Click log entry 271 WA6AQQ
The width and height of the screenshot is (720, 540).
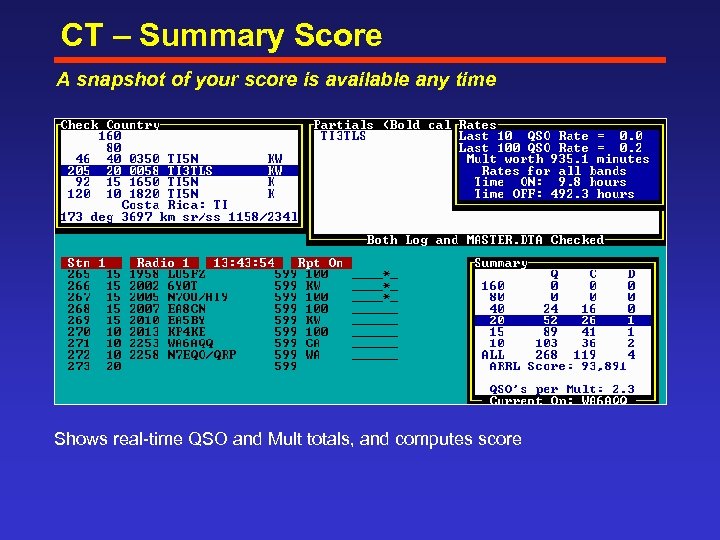point(232,343)
